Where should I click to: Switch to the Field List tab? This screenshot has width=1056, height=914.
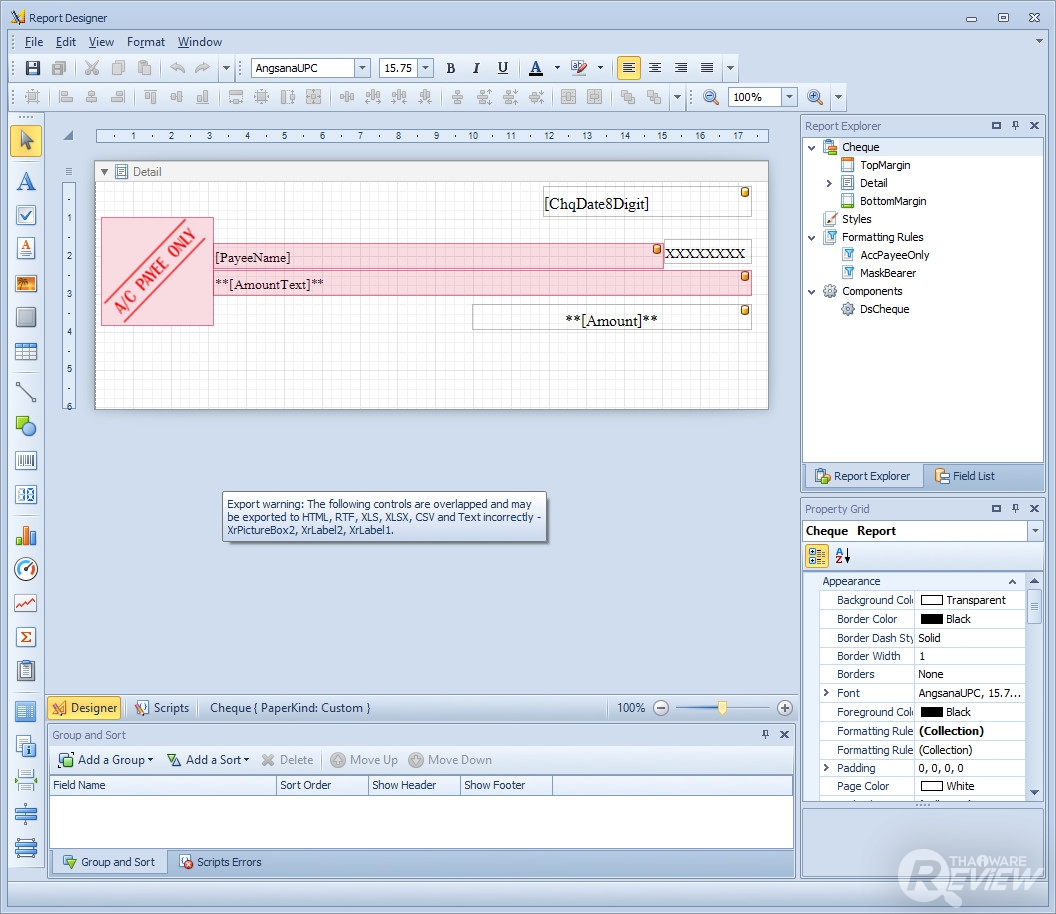pos(964,476)
